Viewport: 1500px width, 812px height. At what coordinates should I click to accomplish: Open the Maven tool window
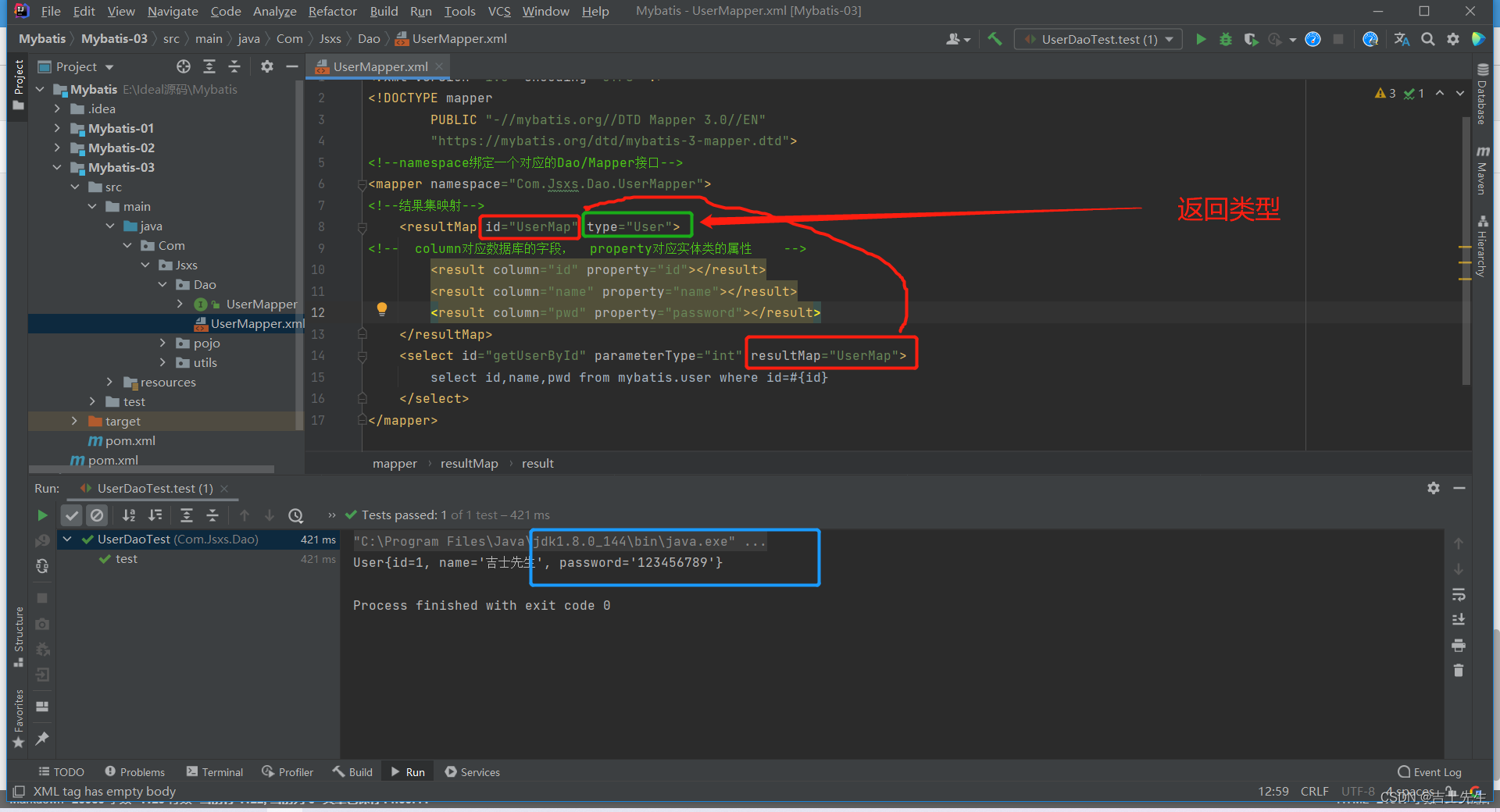click(x=1482, y=170)
